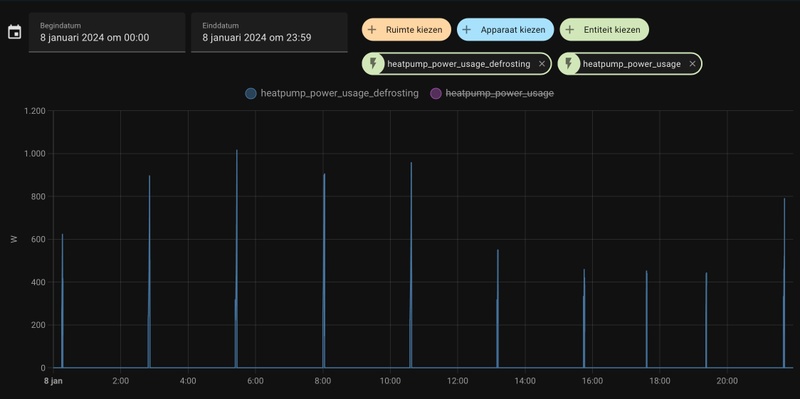Click the spike just after 13:00
The width and height of the screenshot is (800, 399).
coord(497,308)
